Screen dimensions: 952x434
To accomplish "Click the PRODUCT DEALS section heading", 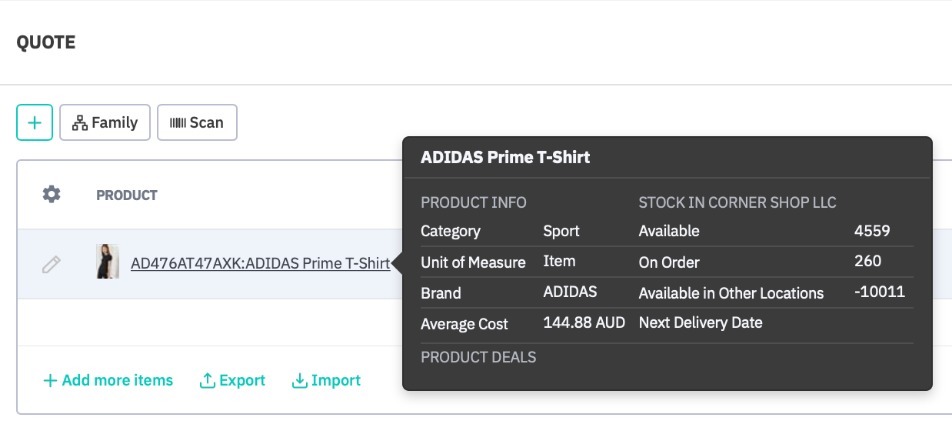I will coord(478,357).
